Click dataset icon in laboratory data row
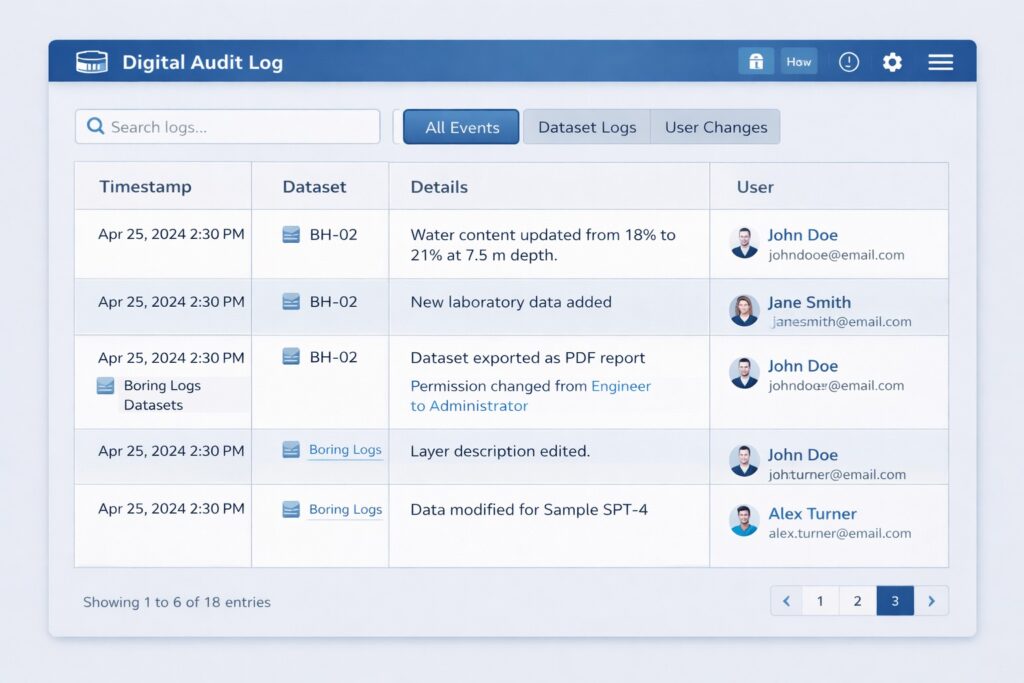 291,302
